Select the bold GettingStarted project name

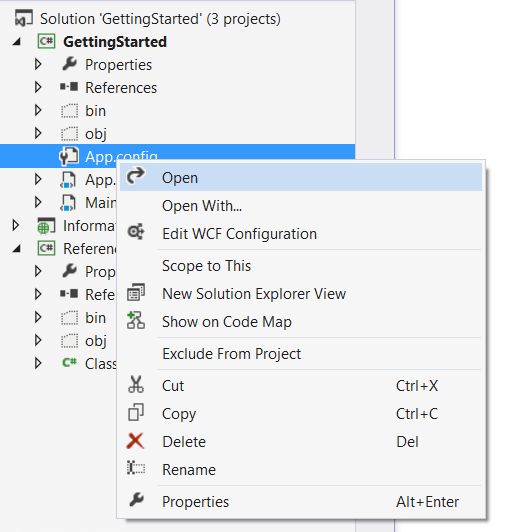[x=115, y=42]
